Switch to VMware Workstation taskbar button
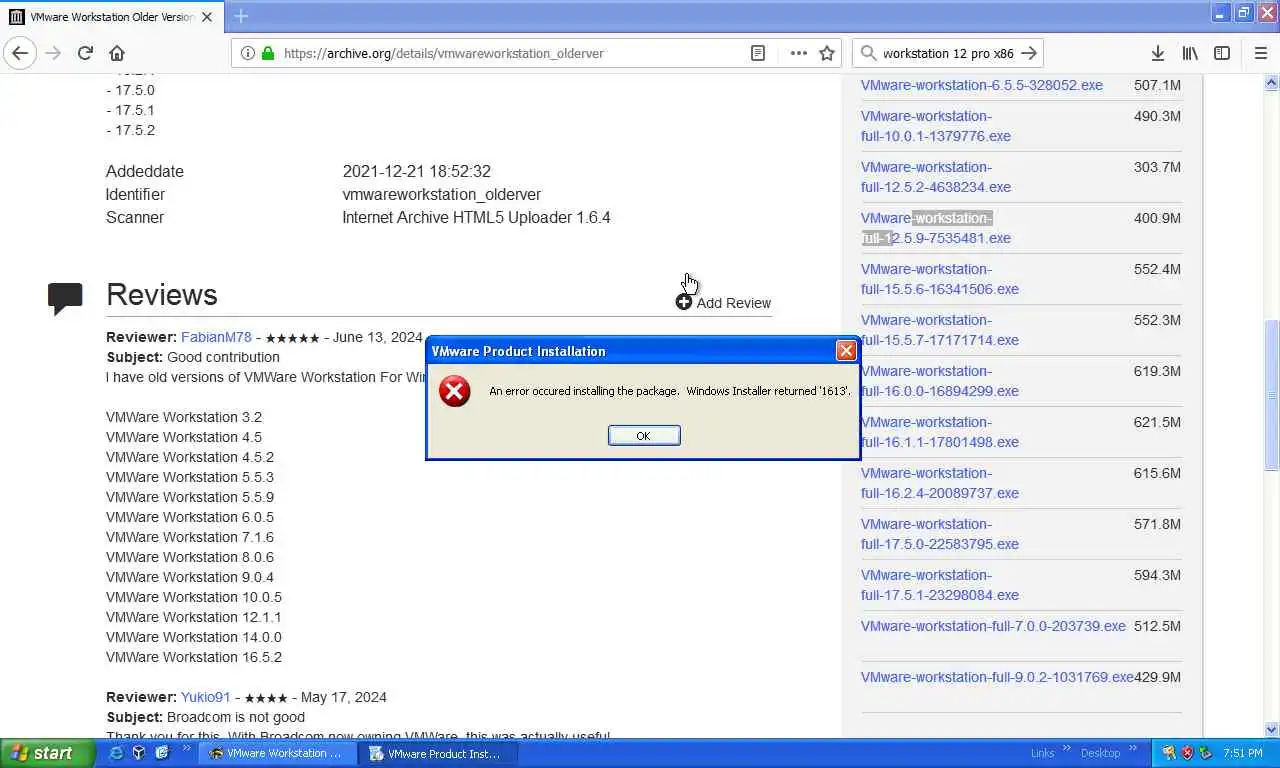 click(276, 753)
